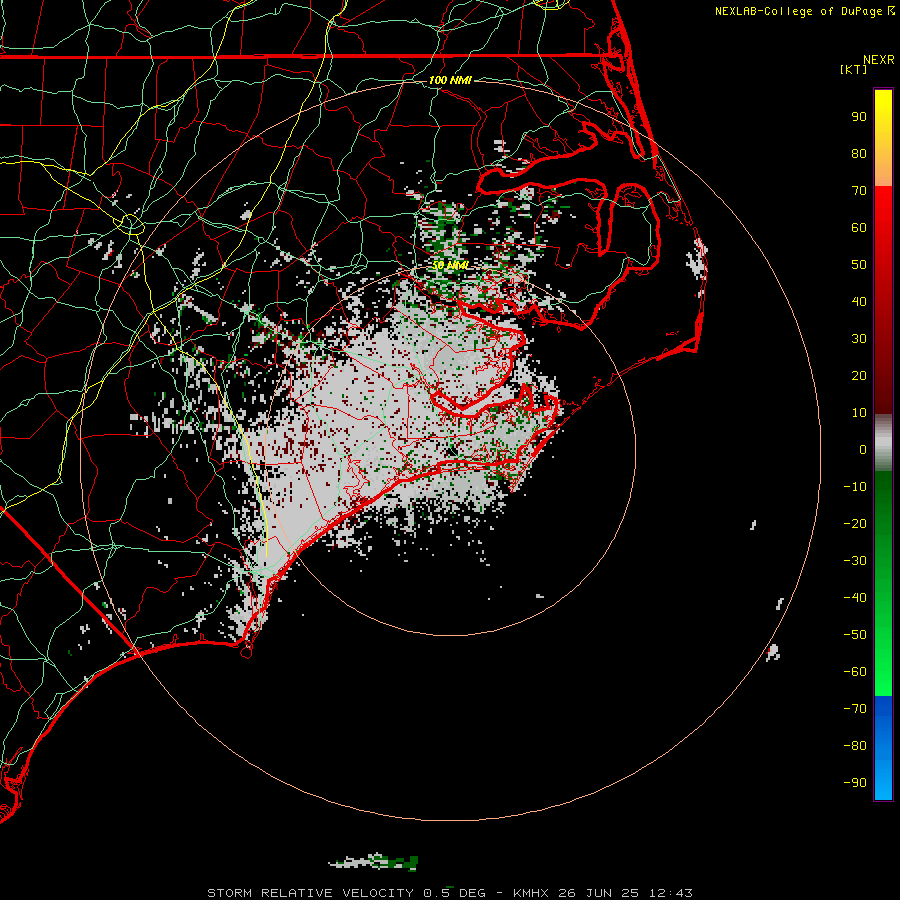Image resolution: width=900 pixels, height=900 pixels.
Task: Click the NEXR label above color scale
Action: coord(879,60)
